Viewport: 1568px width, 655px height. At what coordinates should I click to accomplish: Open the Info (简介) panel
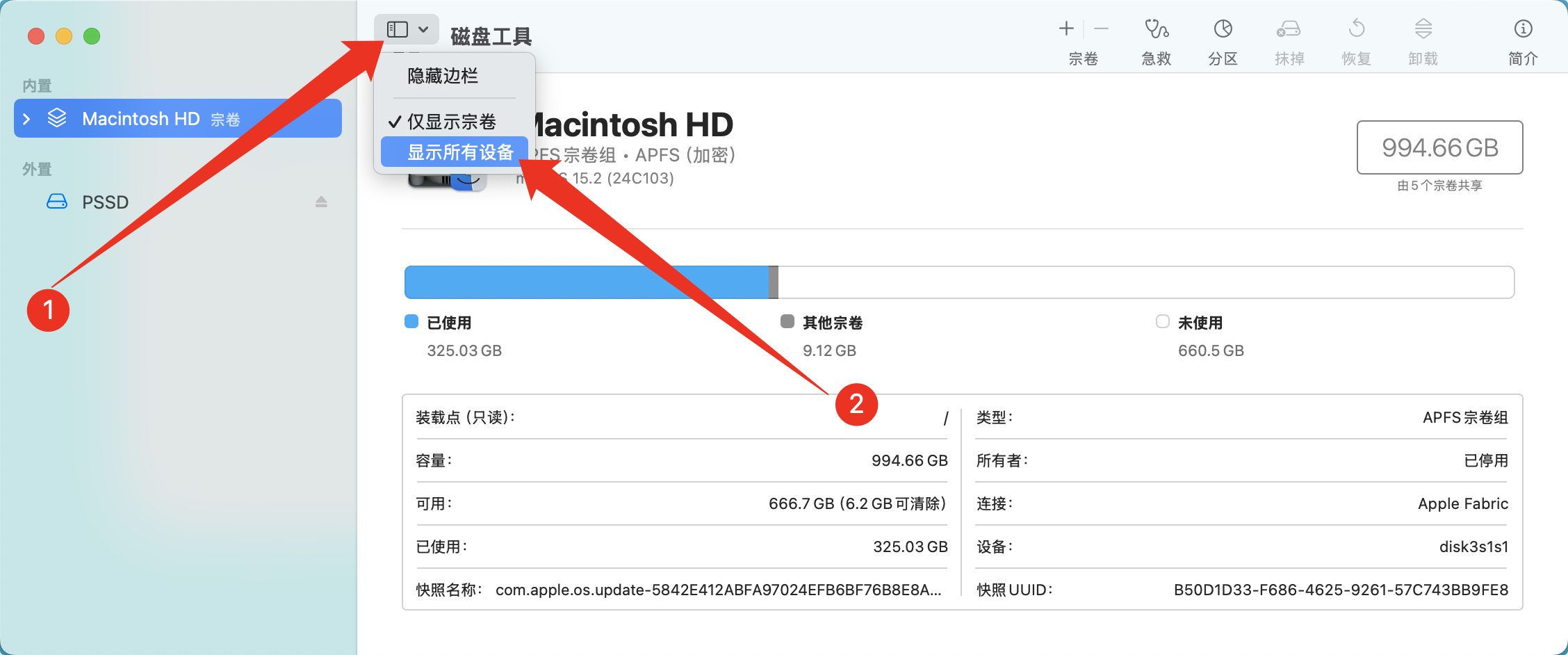[1523, 29]
